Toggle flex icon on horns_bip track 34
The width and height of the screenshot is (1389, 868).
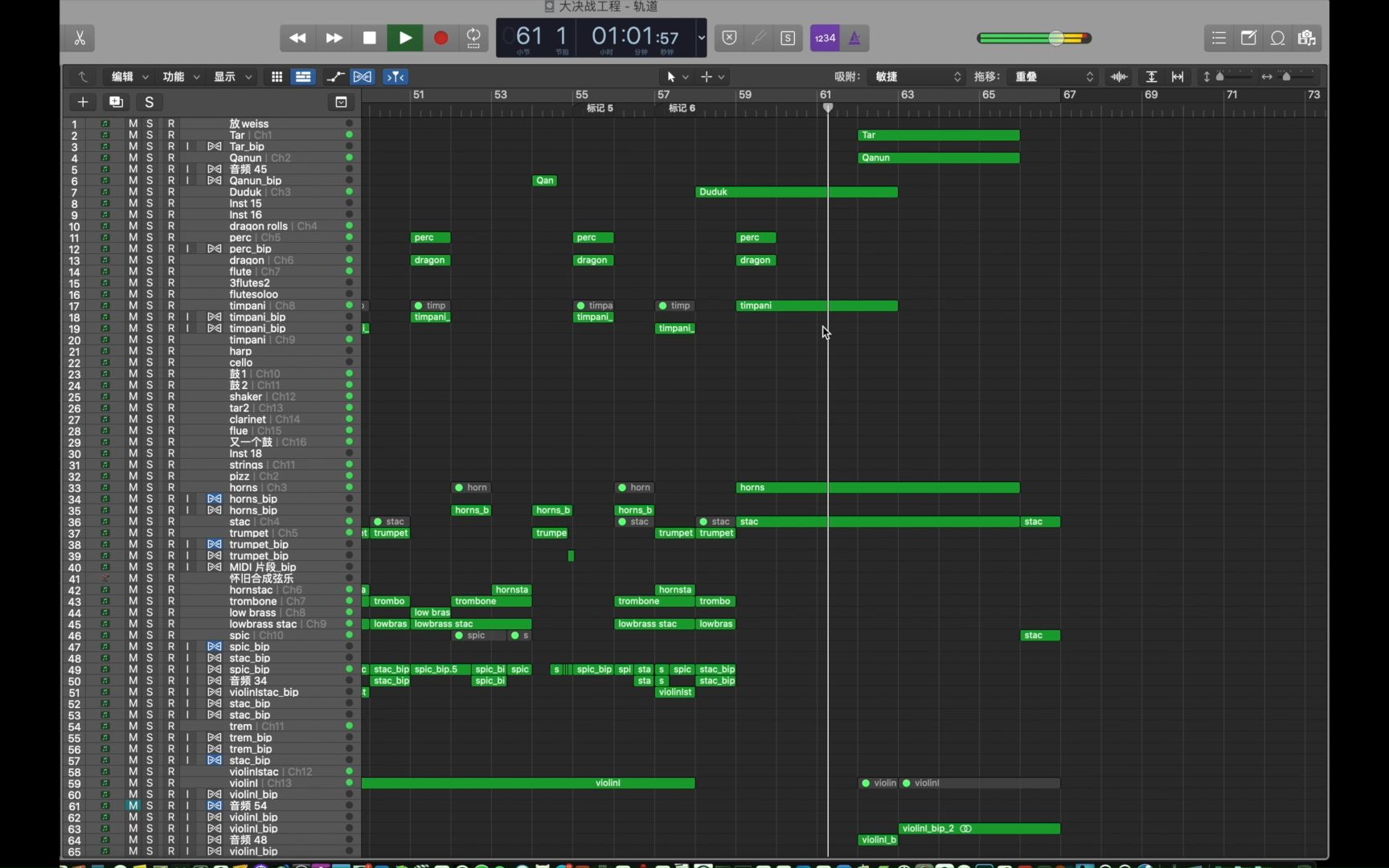214,499
